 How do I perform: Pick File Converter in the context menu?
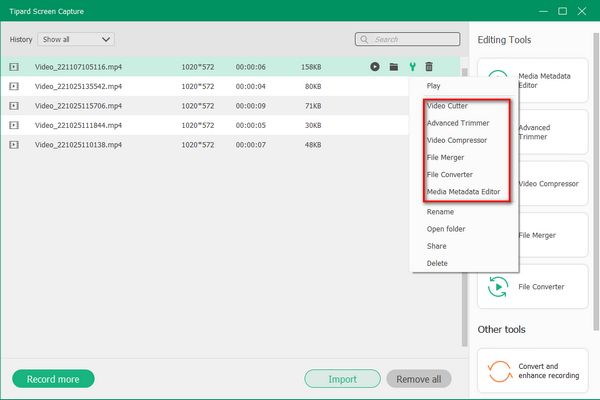point(450,175)
